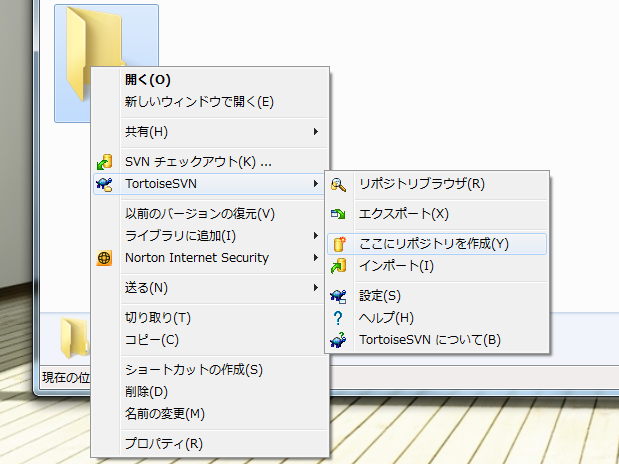The width and height of the screenshot is (619, 464).
Task: Select ここにリポジトリを作成(Y) menu entry
Action: (437, 244)
